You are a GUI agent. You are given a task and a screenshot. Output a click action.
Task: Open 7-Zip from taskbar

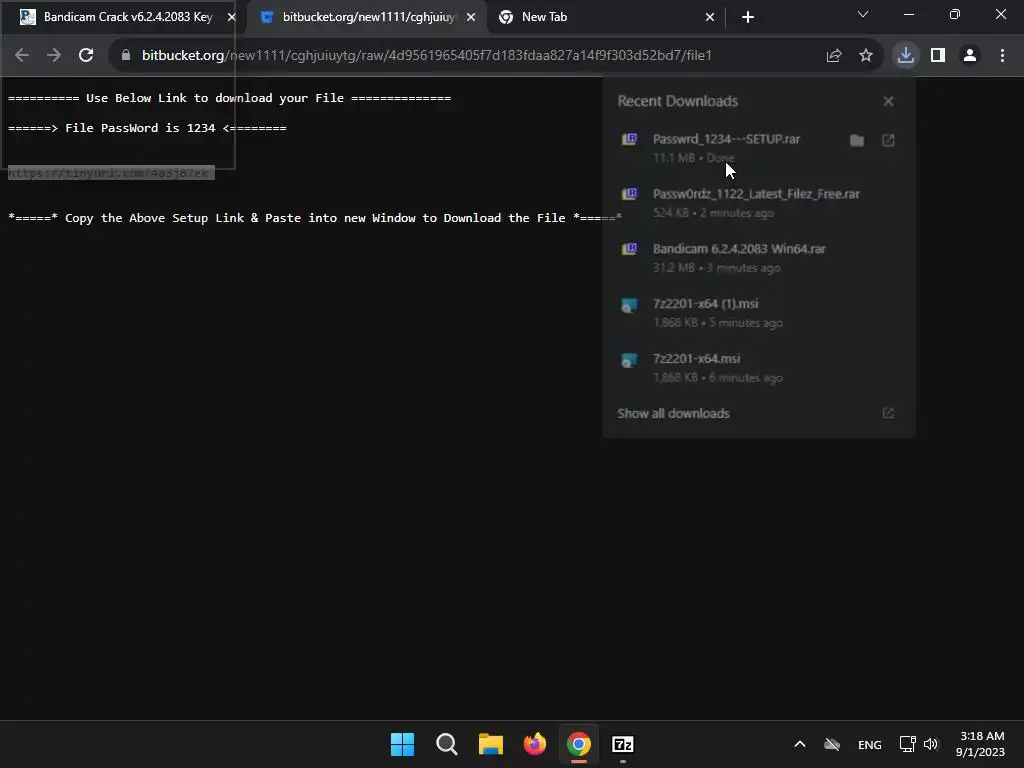(623, 744)
